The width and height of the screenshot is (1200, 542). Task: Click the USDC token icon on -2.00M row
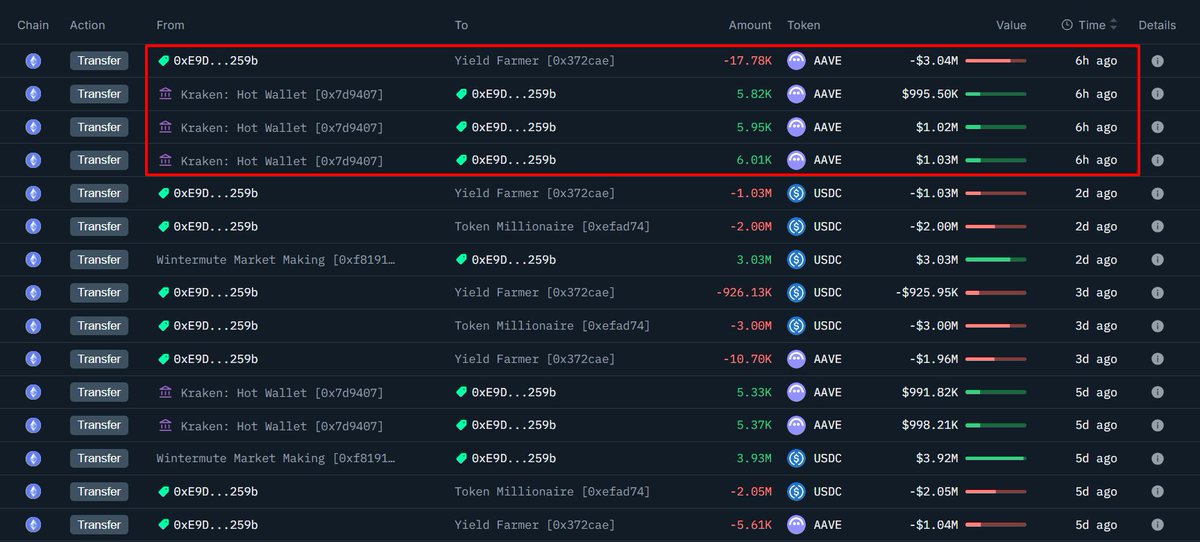(797, 227)
